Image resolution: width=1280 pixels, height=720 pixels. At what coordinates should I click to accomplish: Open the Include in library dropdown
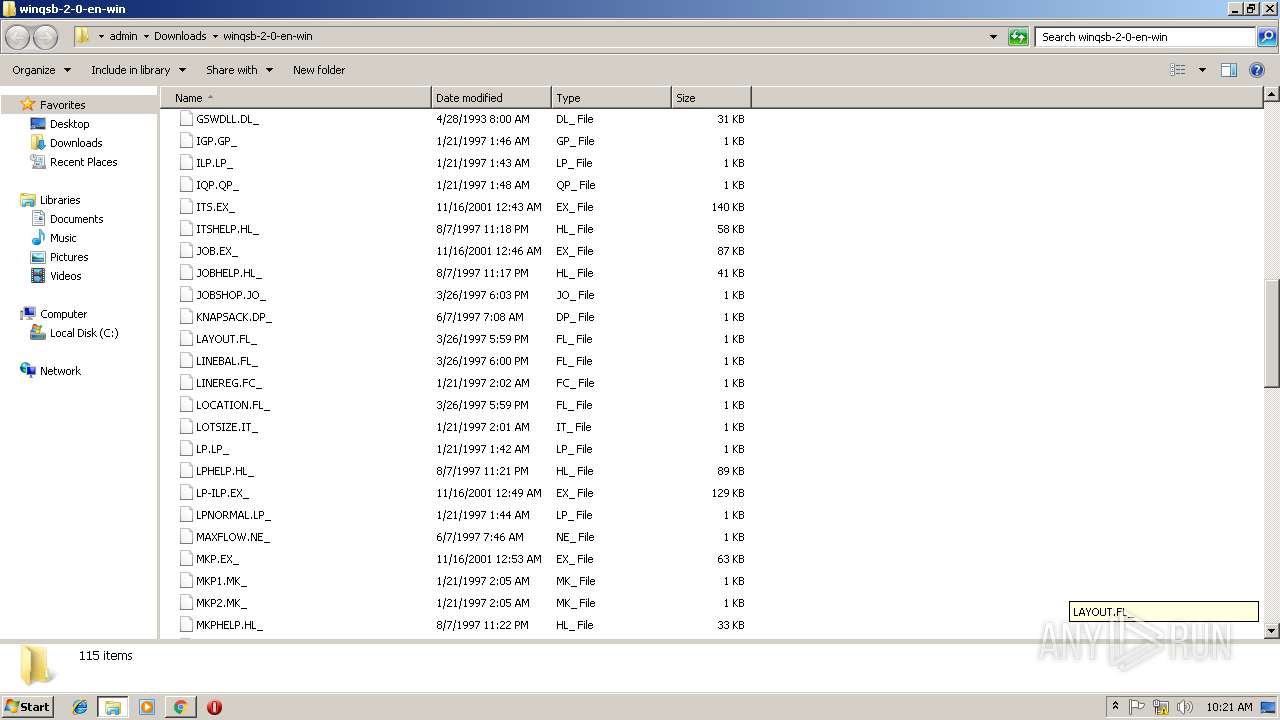pos(138,70)
